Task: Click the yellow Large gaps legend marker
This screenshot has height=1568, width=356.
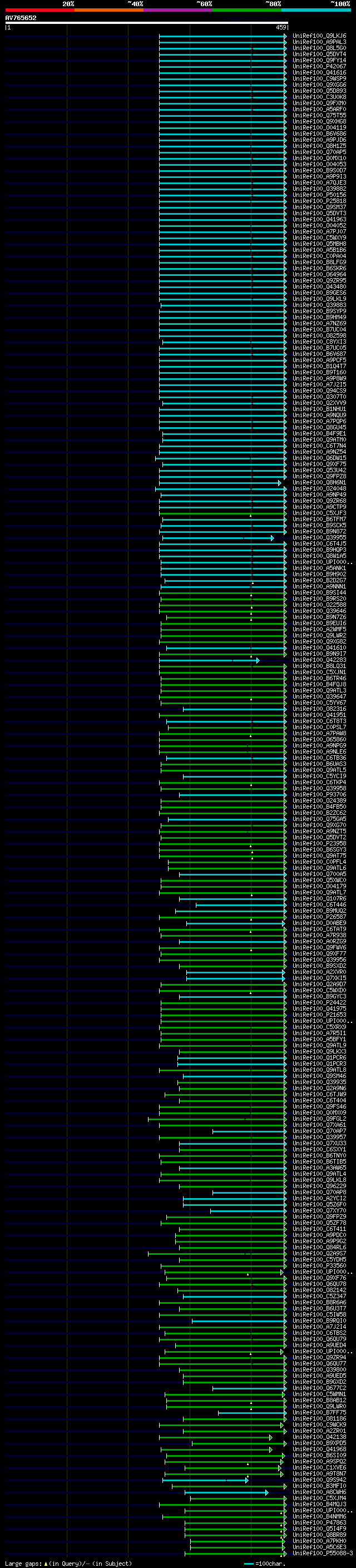Action: click(x=46, y=1563)
